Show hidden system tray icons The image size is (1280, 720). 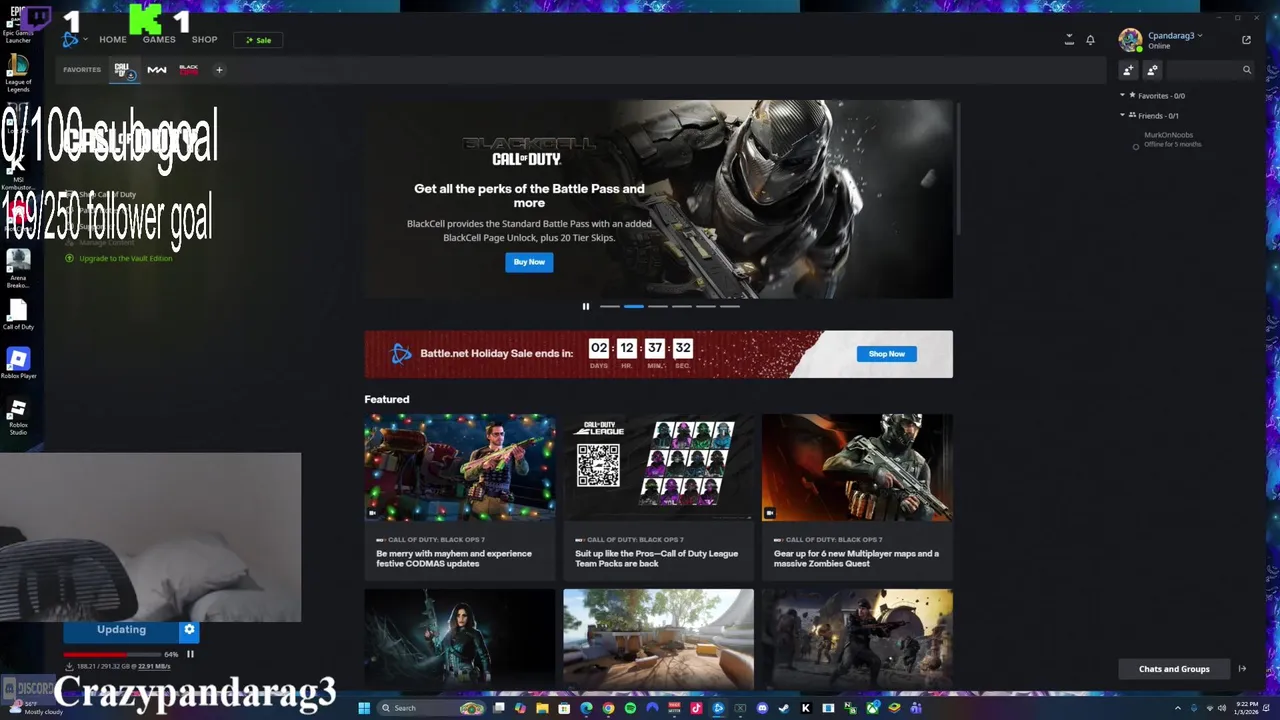tap(1178, 708)
